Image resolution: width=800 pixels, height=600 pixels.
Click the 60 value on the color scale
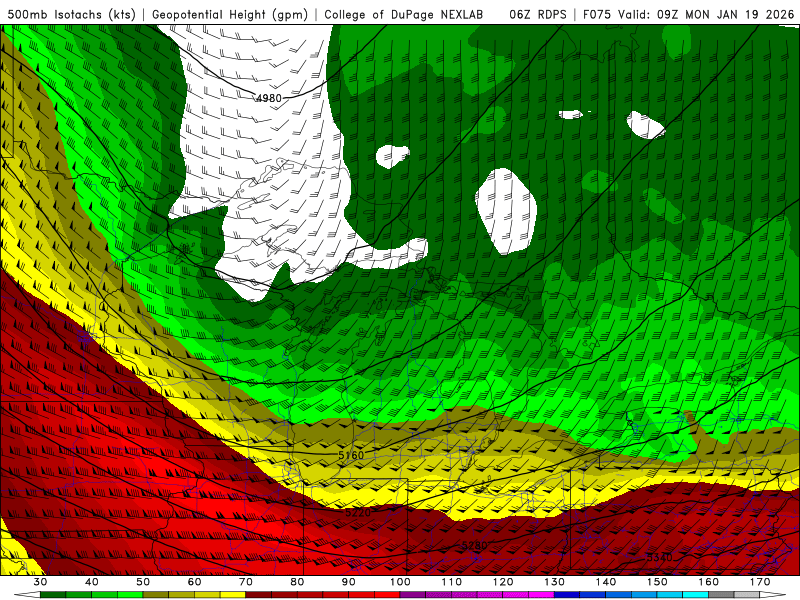coord(194,582)
